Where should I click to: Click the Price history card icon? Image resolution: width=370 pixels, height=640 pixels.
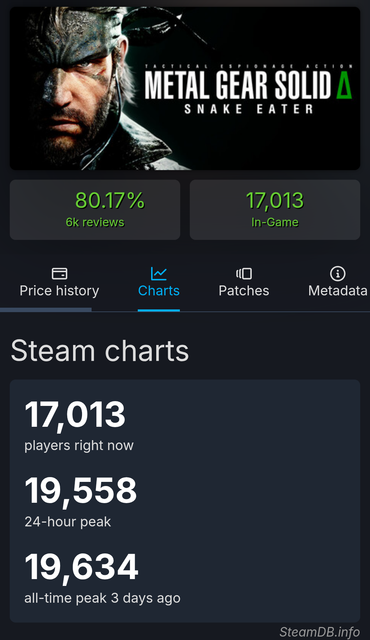pyautogui.click(x=60, y=273)
